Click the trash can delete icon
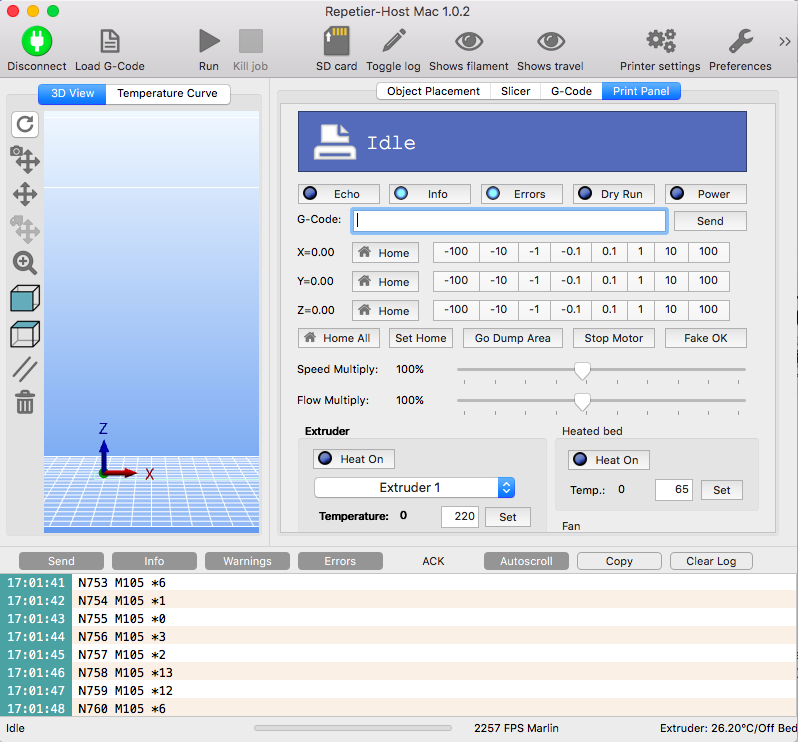Screen dimensions: 798x742 tap(25, 402)
